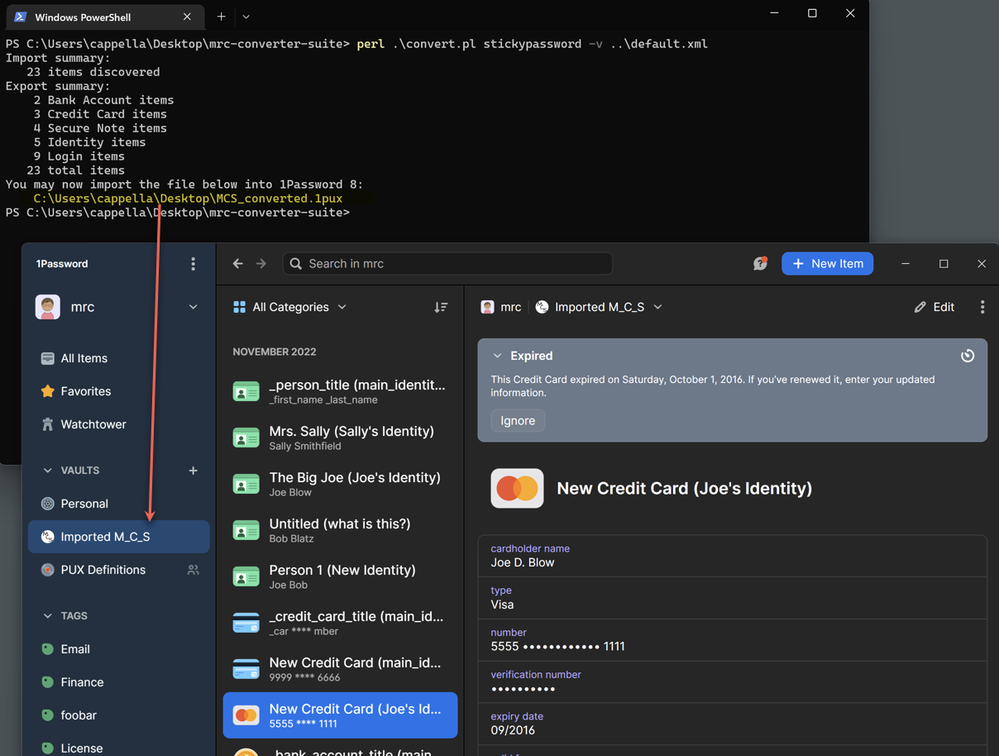Open the Mrs. Sally (Sally's Identity) item
This screenshot has width=999, height=756.
[x=340, y=438]
